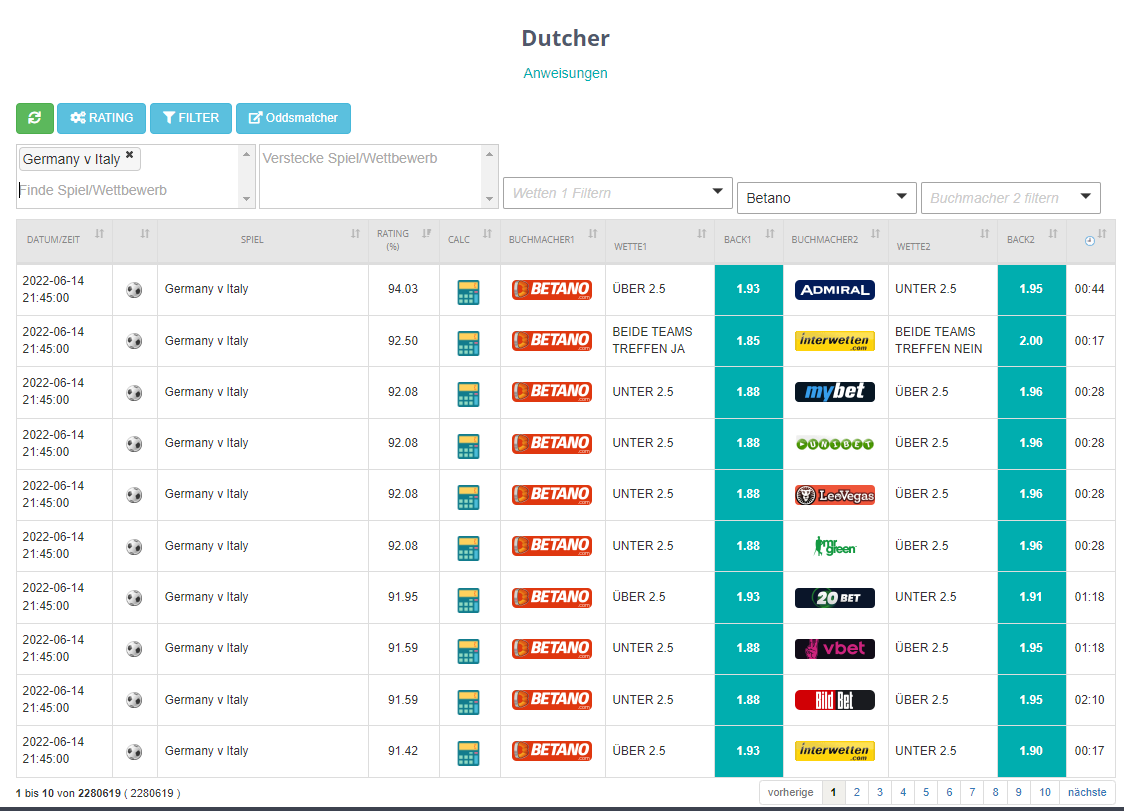Viewport: 1124px width, 811px height.
Task: Click the nächste pagination button
Action: pyautogui.click(x=1087, y=792)
